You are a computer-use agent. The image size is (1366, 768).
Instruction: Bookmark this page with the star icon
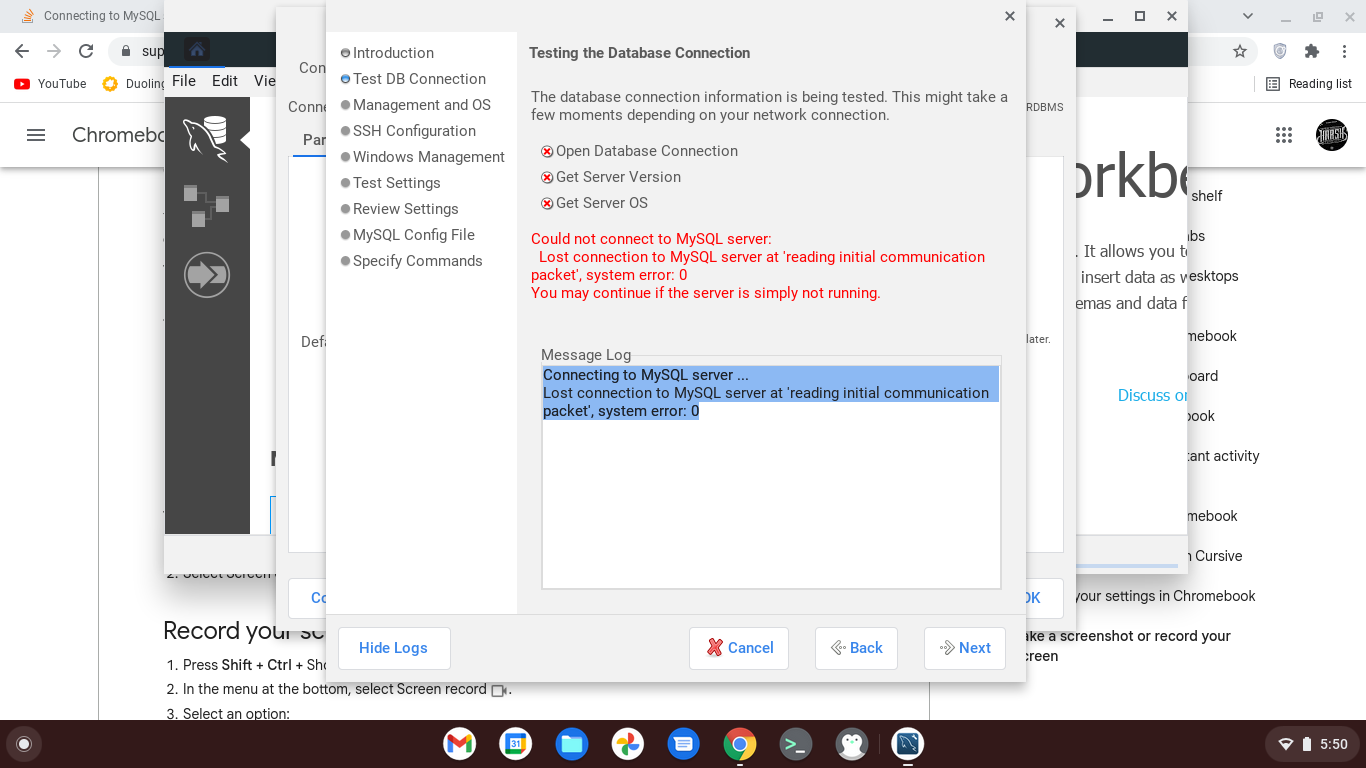click(1240, 51)
